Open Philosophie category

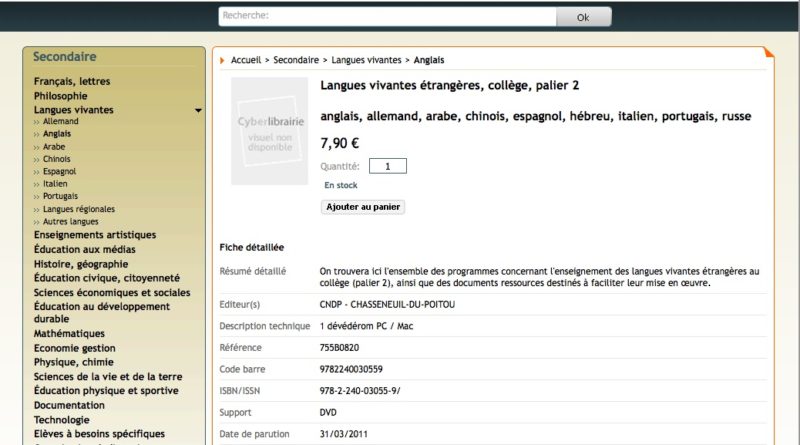tap(60, 96)
